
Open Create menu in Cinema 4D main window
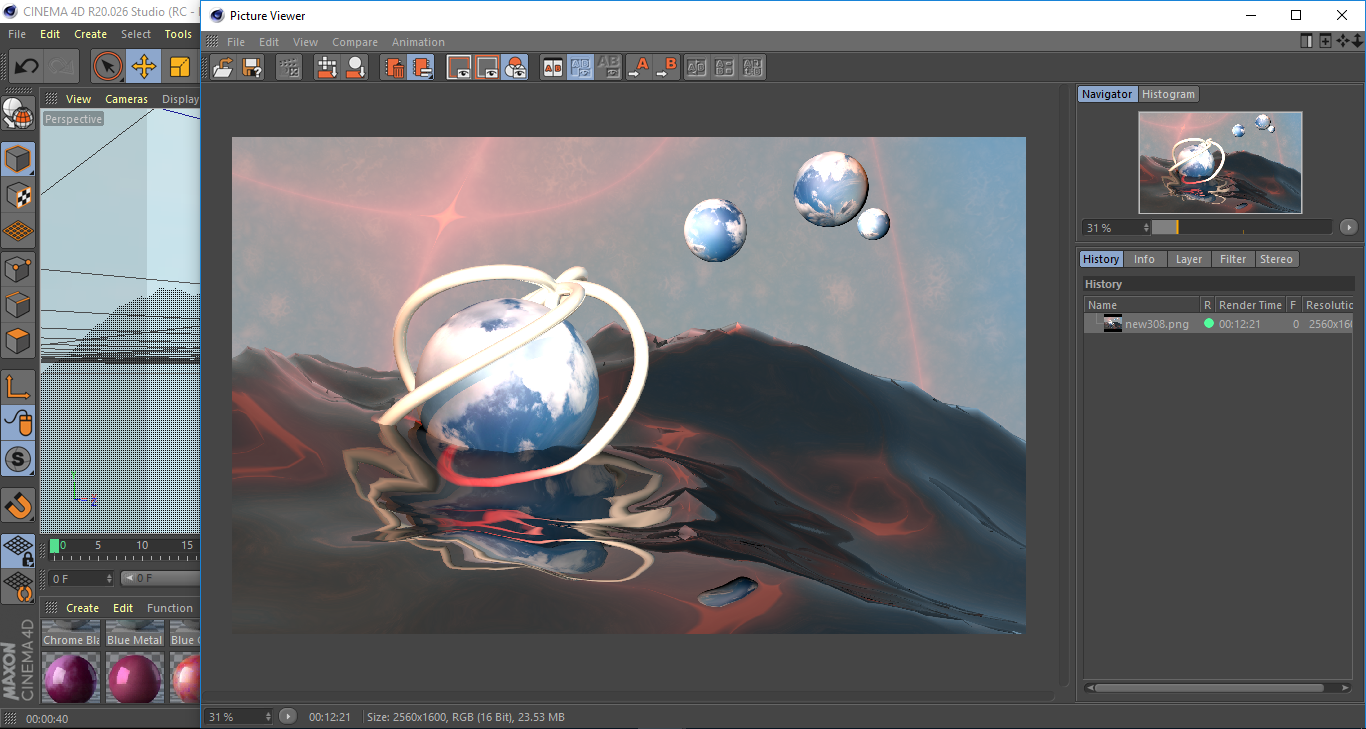pos(90,34)
